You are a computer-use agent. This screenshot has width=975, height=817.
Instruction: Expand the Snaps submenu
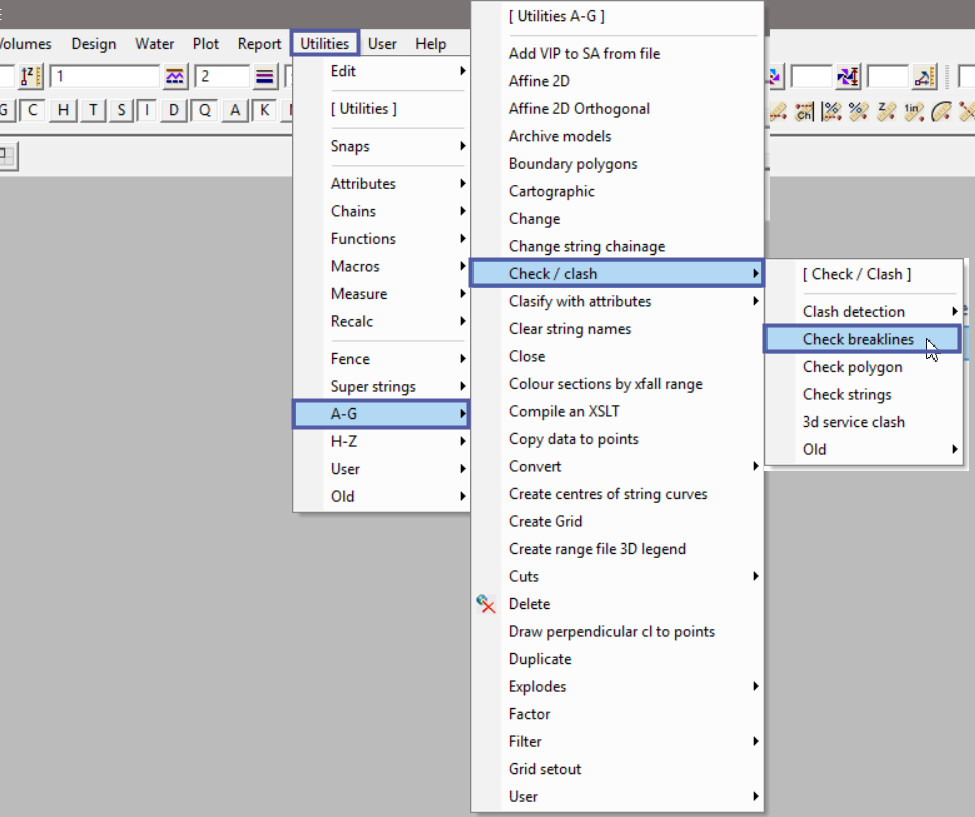click(382, 146)
